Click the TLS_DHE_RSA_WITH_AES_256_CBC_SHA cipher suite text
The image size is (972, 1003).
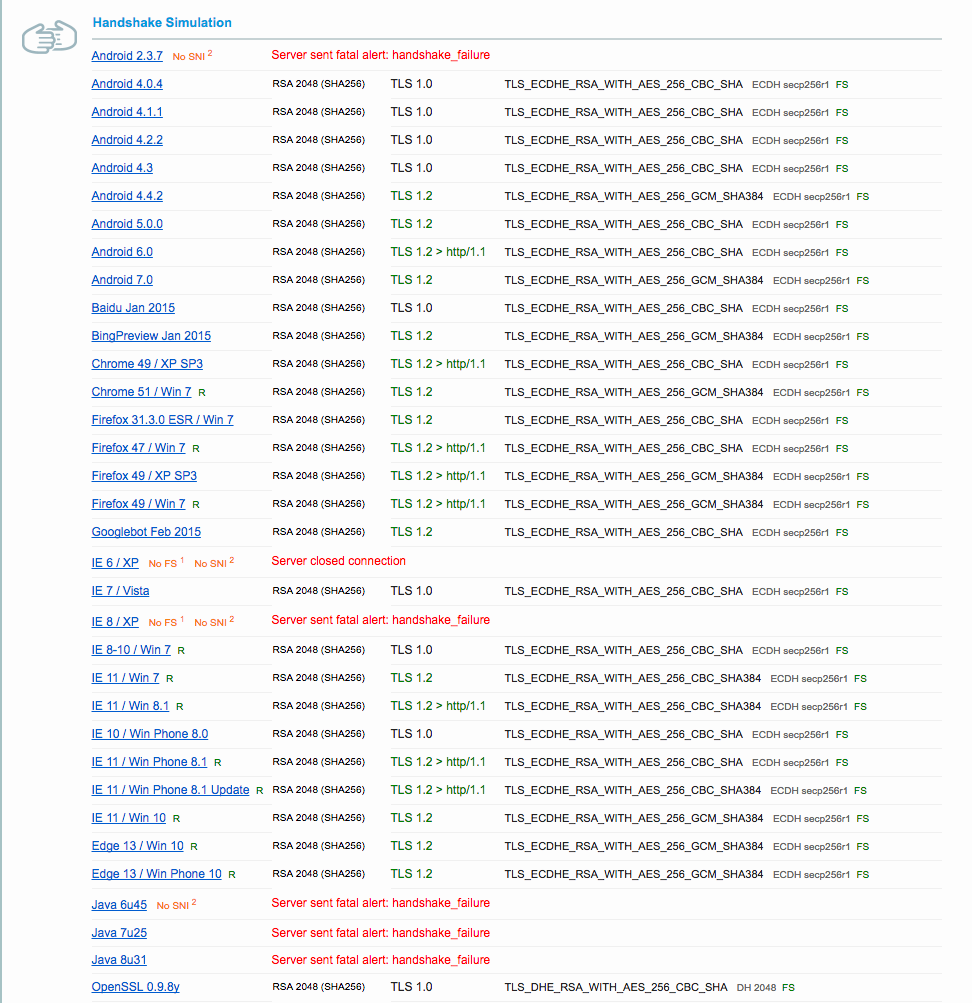[x=616, y=987]
